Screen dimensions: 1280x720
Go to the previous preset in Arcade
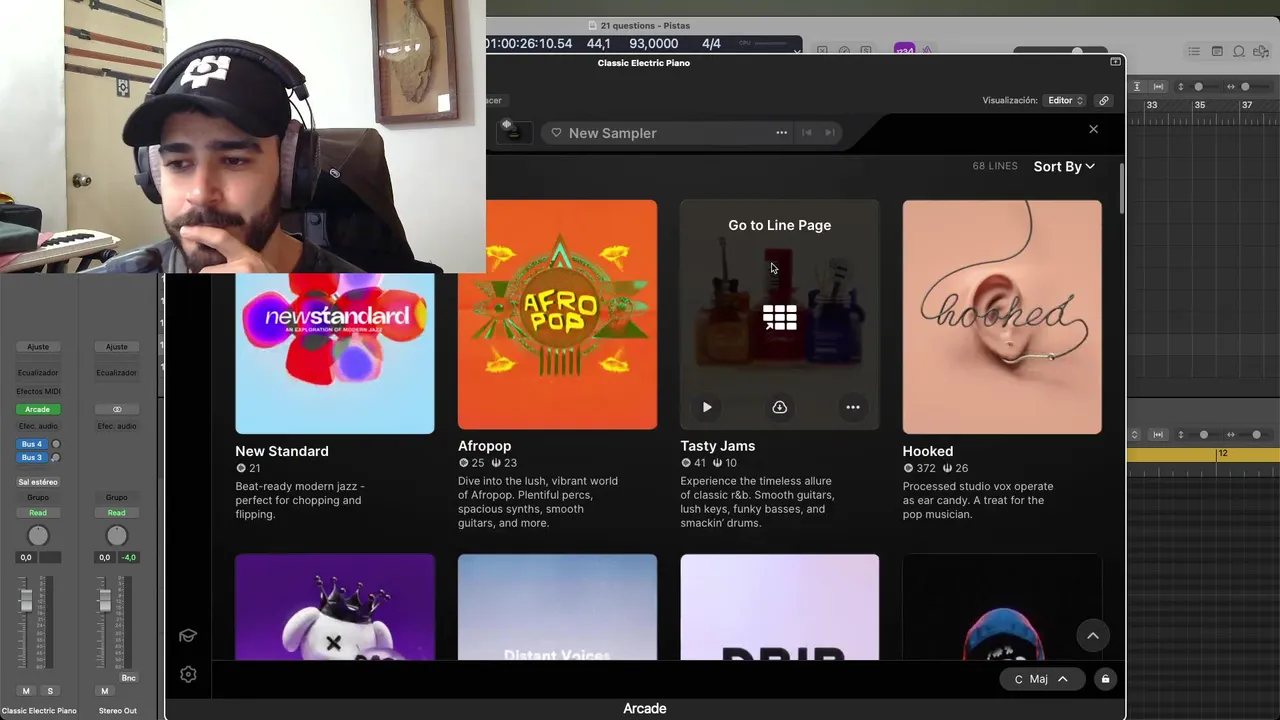point(806,133)
